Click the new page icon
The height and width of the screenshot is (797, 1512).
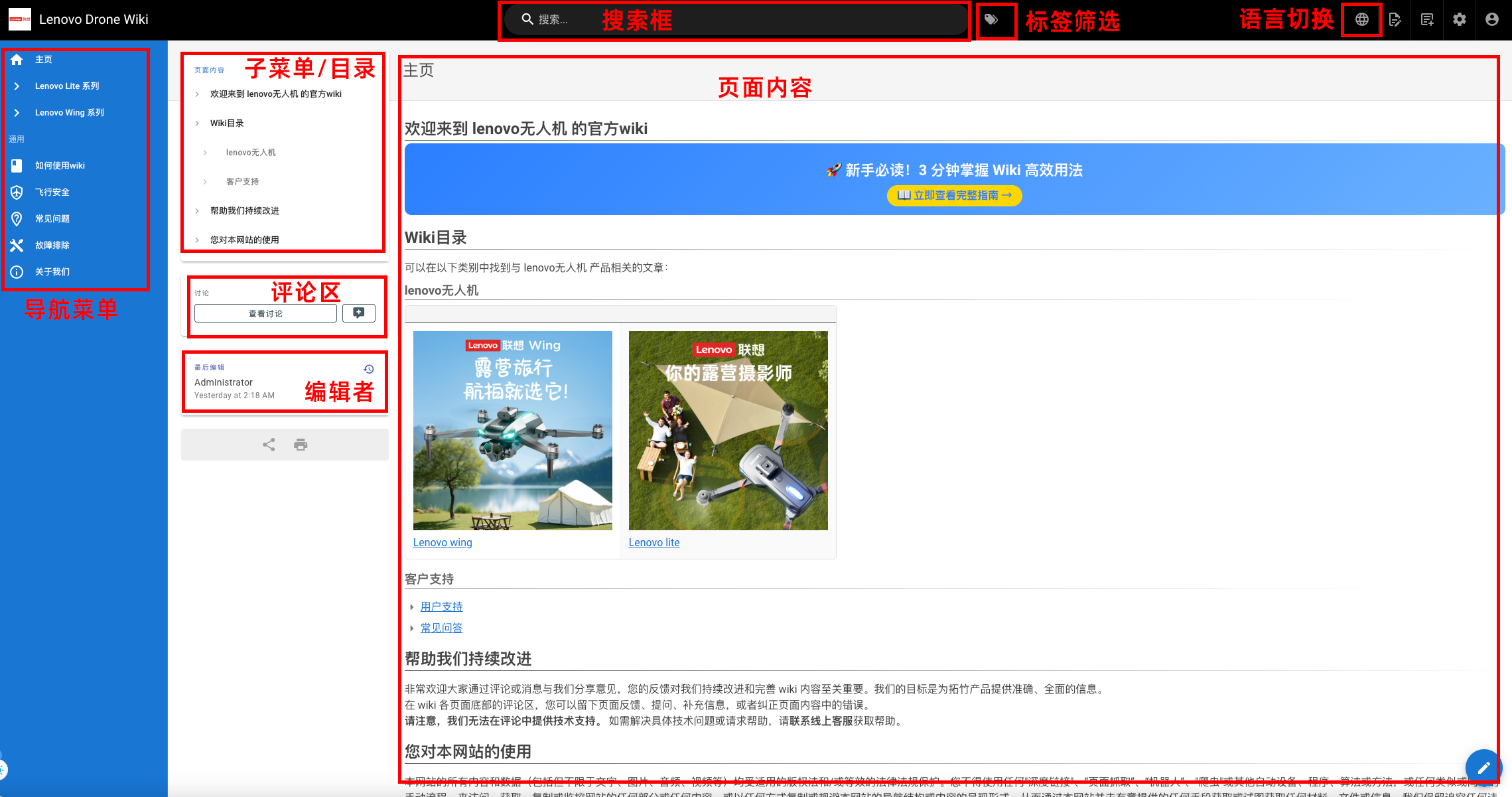click(x=1427, y=20)
